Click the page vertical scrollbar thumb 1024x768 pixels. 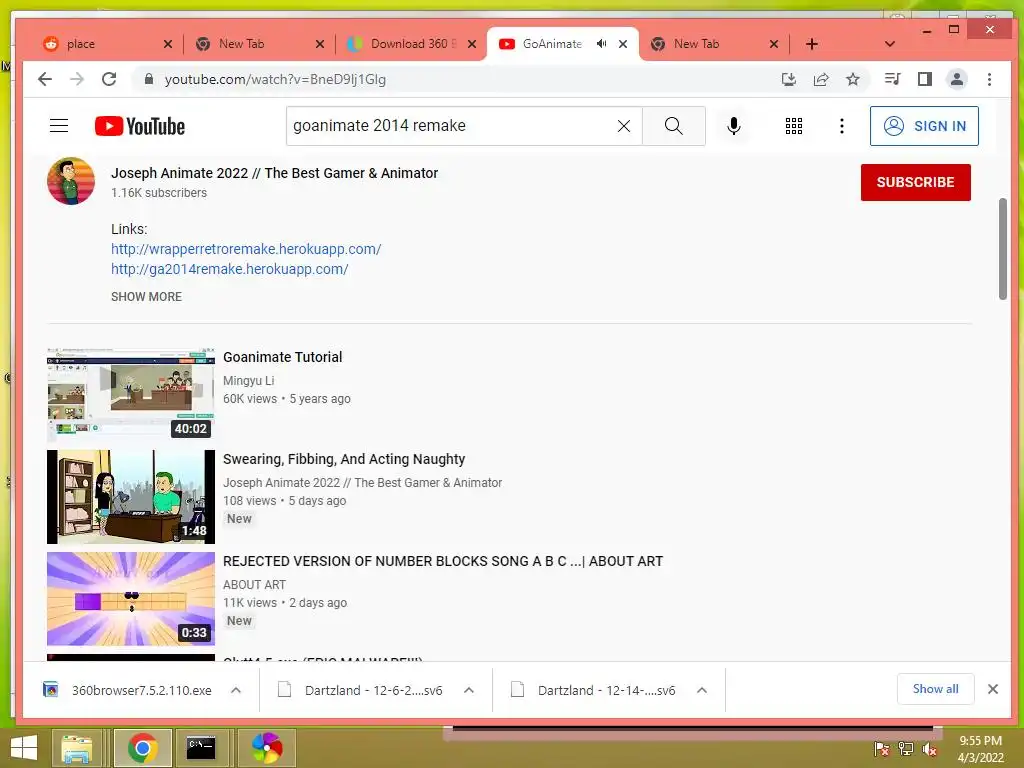[x=1002, y=249]
